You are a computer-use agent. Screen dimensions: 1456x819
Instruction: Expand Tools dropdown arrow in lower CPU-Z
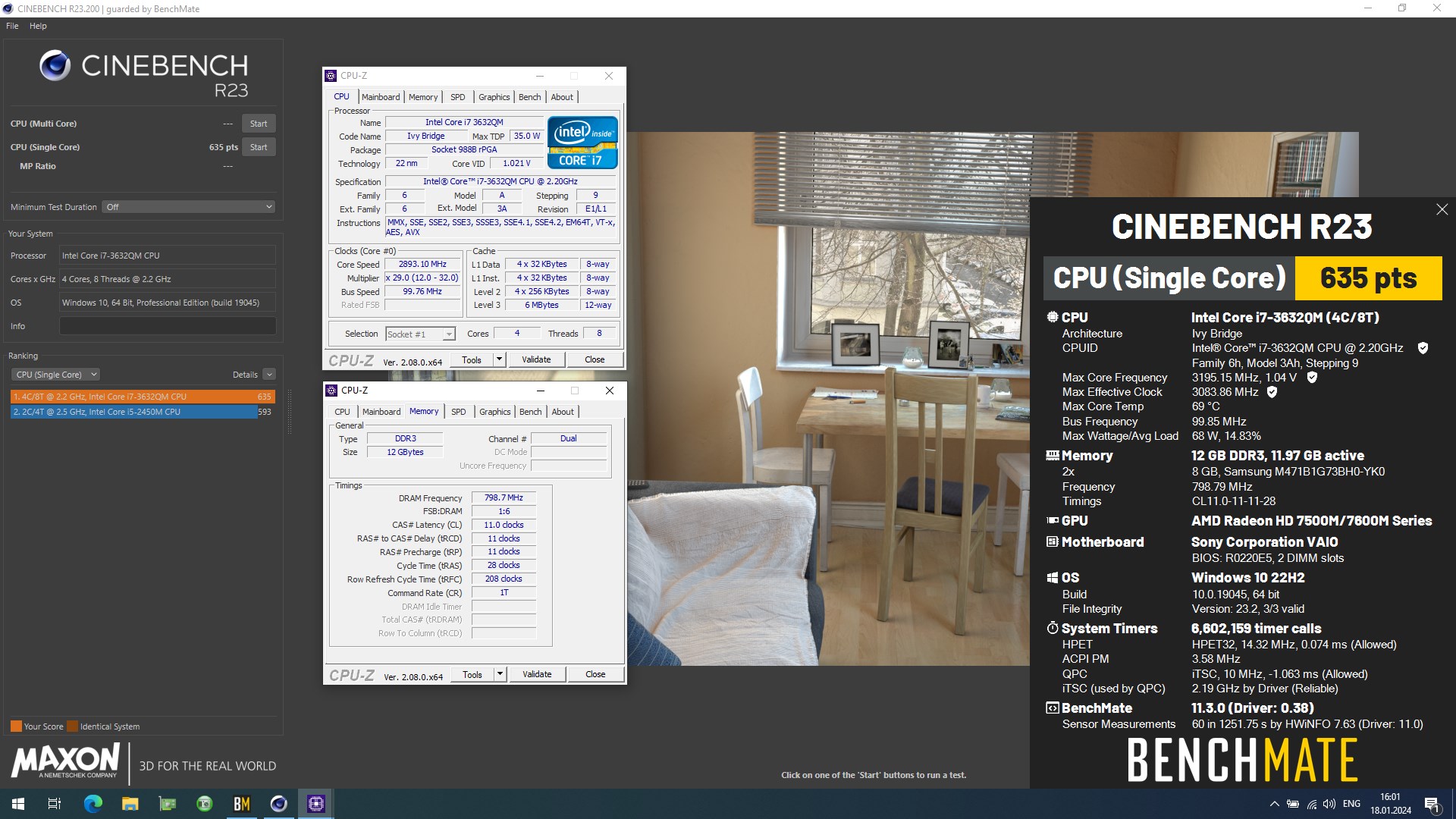[x=500, y=675]
